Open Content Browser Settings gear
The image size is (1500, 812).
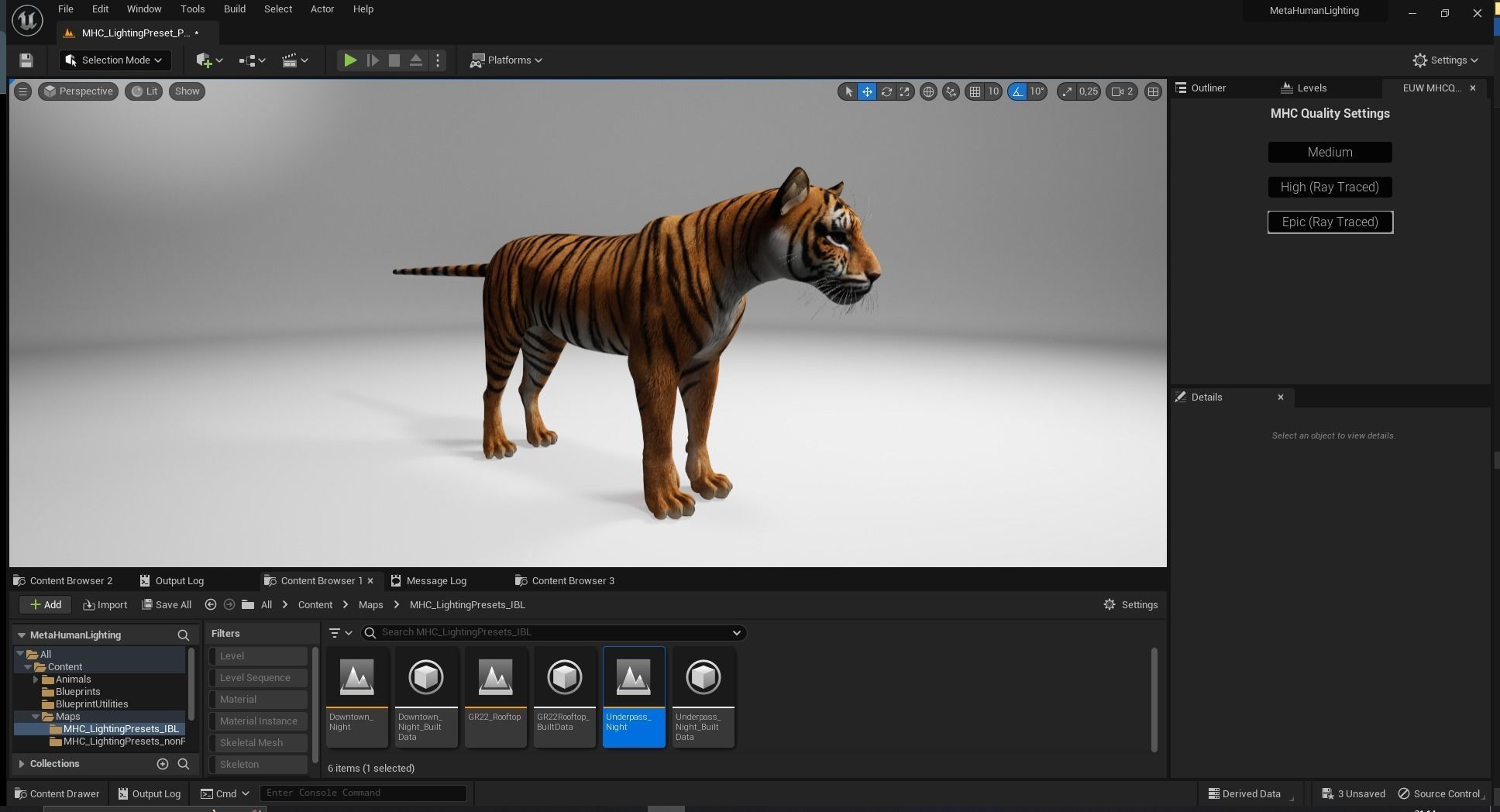pyautogui.click(x=1130, y=604)
